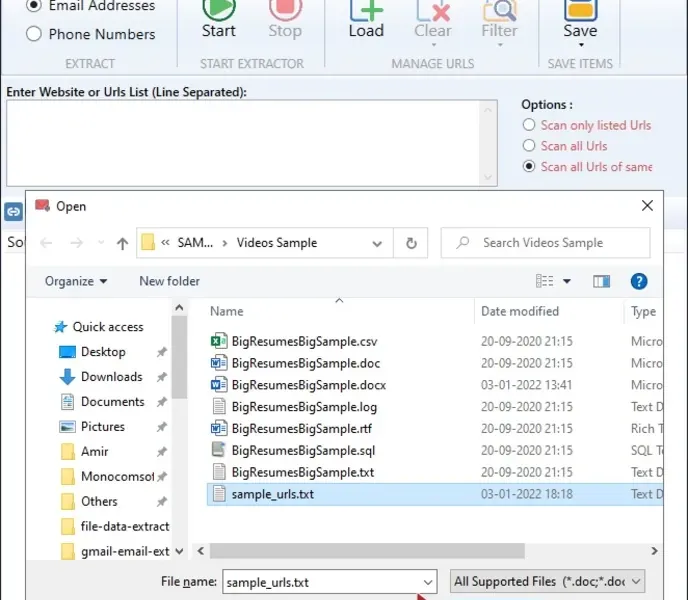Viewport: 688px width, 600px height.
Task: Open the dialog help button
Action: [639, 281]
